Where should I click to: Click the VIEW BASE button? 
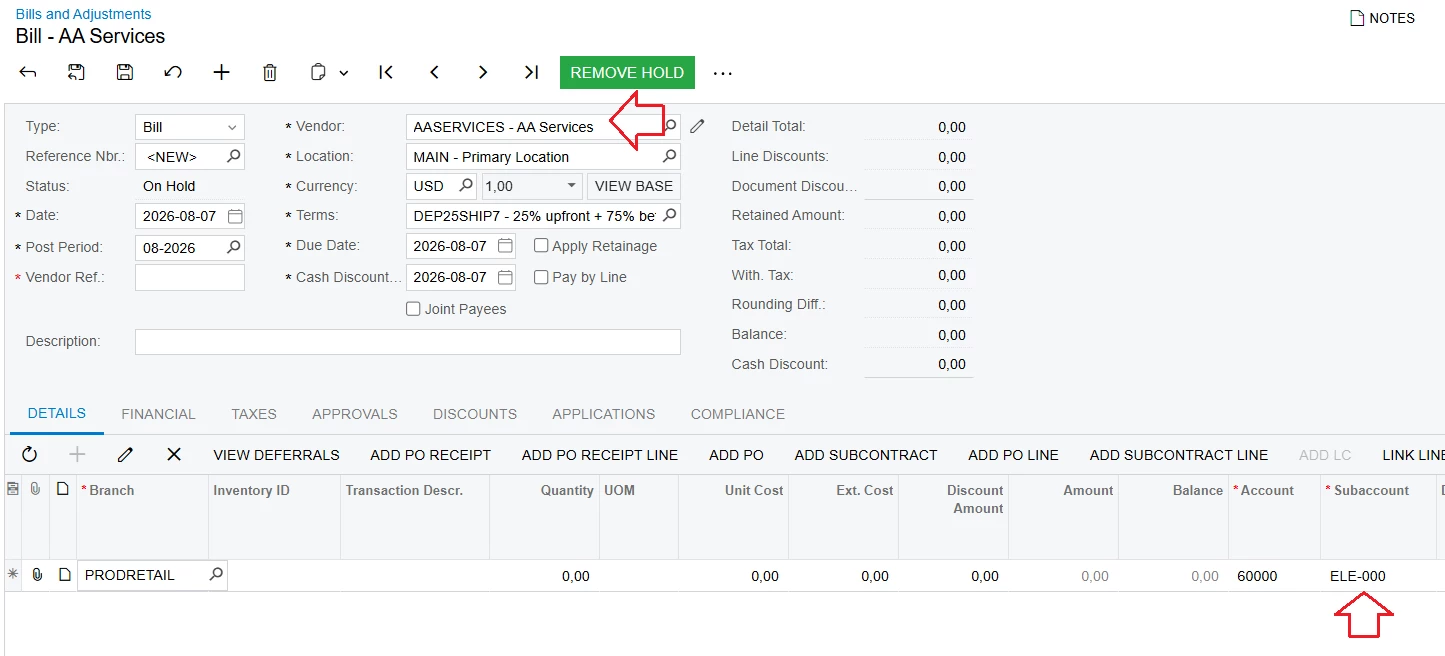click(x=634, y=186)
